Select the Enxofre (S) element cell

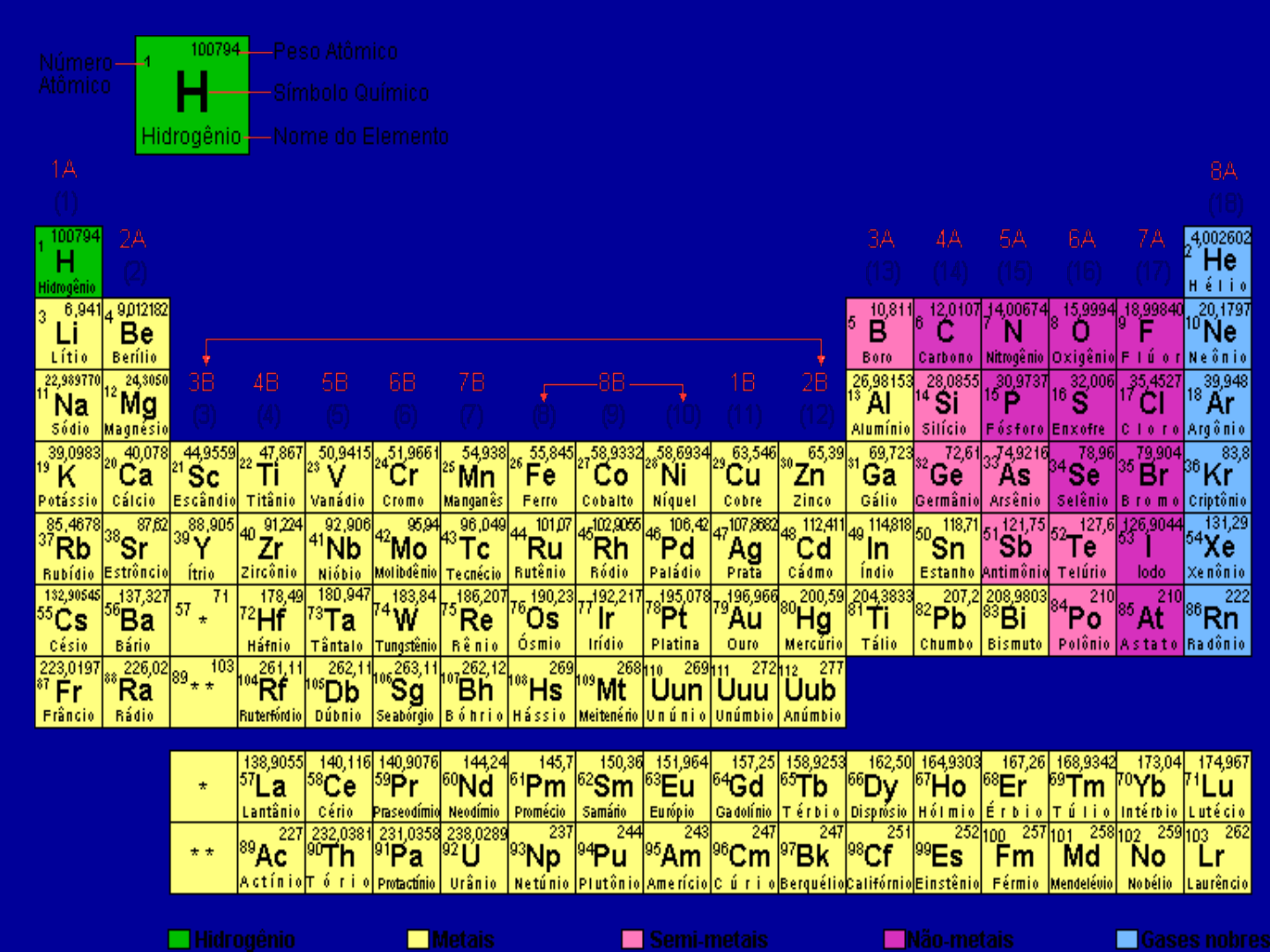[1083, 405]
